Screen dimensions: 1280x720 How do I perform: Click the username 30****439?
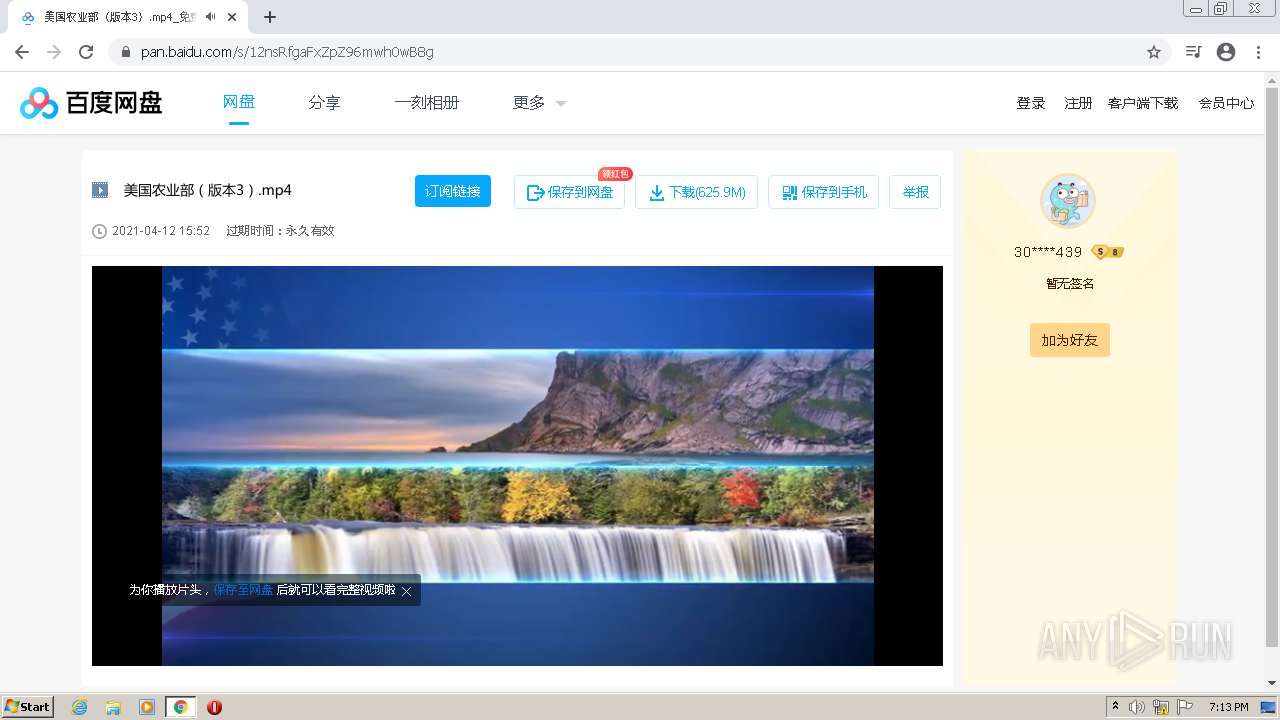[x=1048, y=252]
